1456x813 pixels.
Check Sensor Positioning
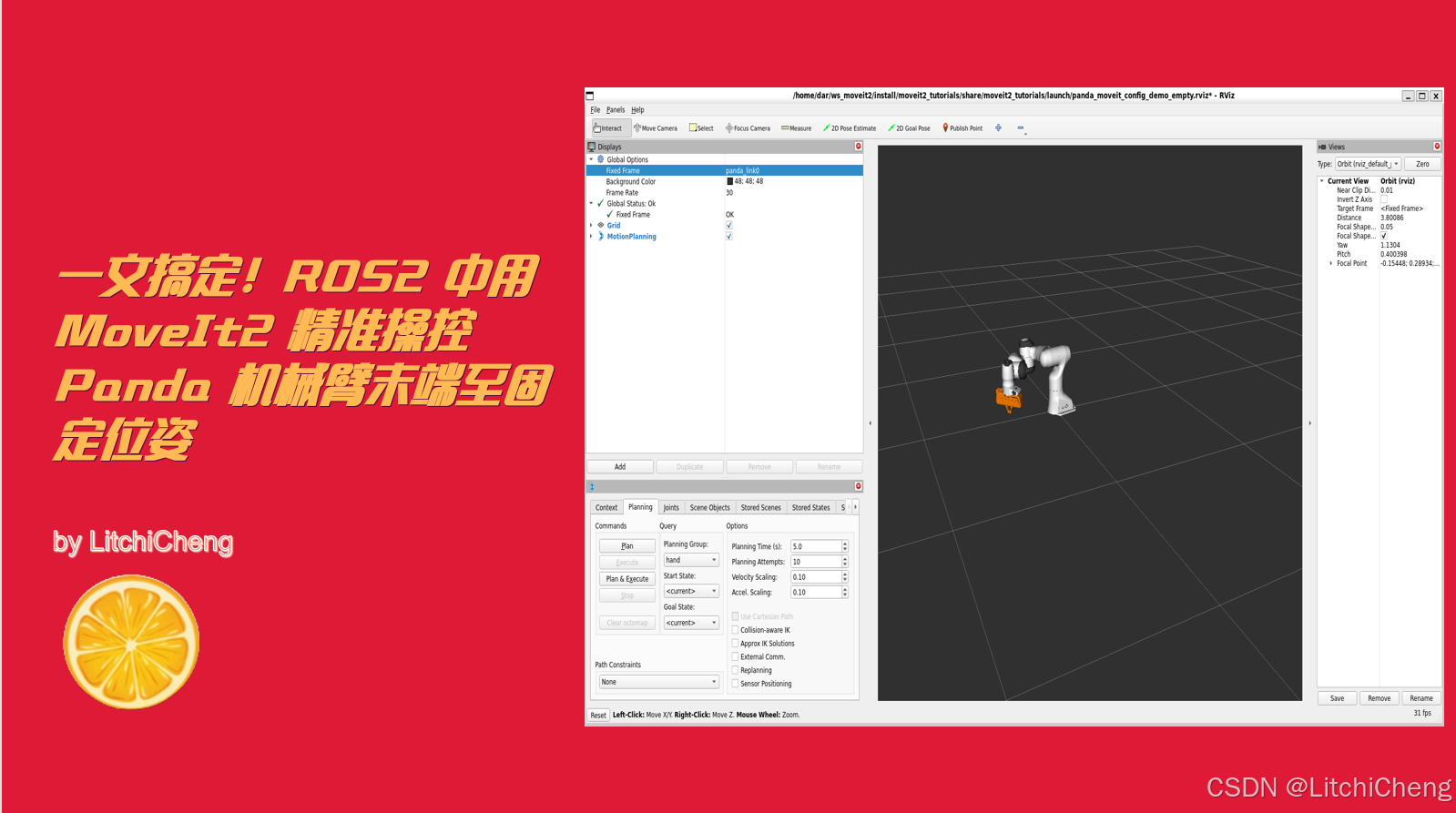[735, 684]
